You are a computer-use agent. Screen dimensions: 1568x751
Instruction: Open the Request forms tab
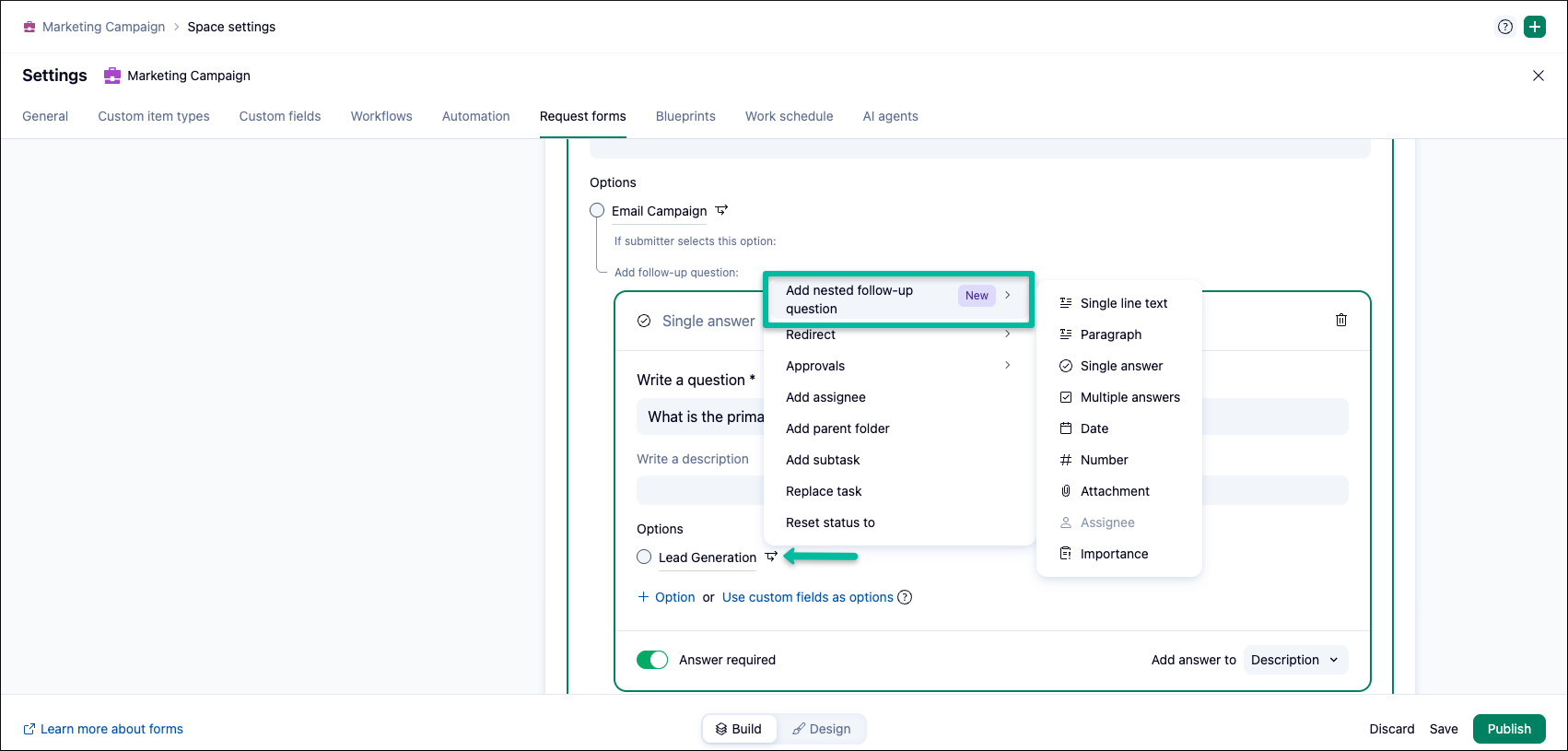(583, 116)
